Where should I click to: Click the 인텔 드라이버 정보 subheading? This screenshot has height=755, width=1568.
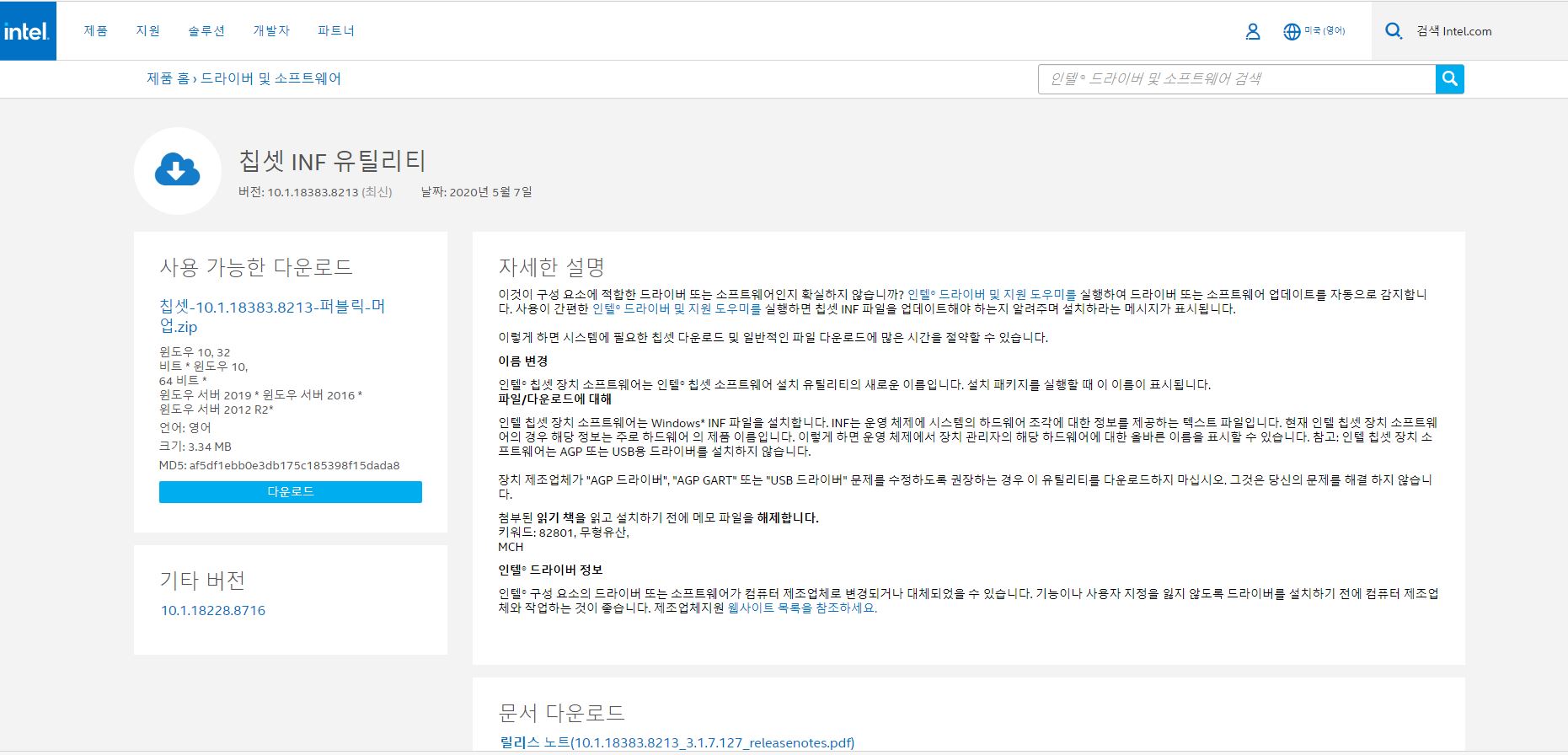(x=550, y=570)
